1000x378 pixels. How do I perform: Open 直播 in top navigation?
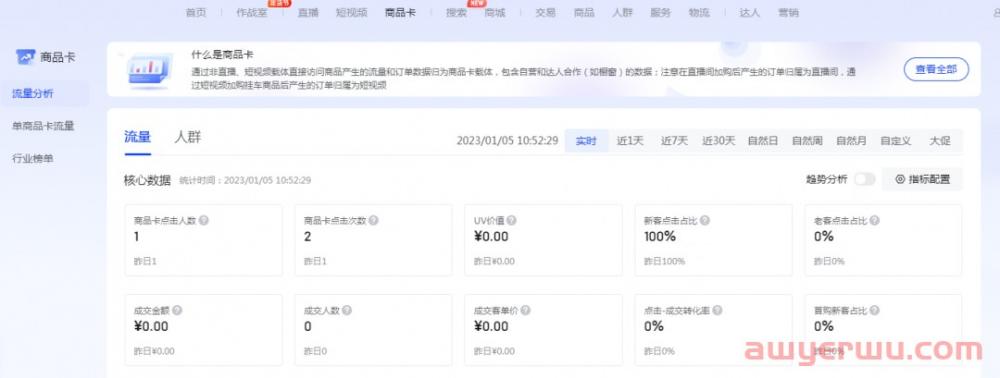pos(308,13)
